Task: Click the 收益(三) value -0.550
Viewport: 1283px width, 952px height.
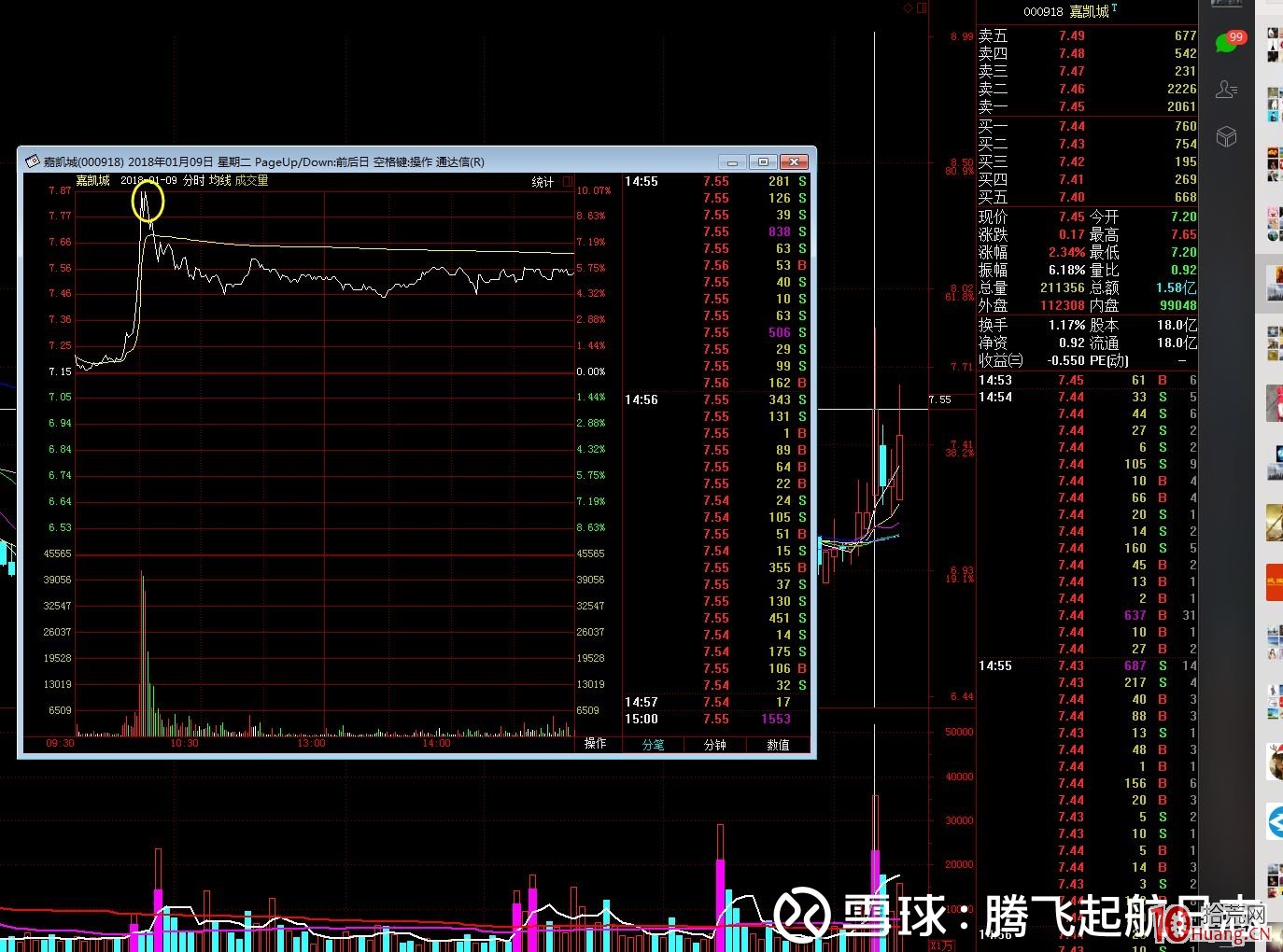Action: coord(1066,360)
